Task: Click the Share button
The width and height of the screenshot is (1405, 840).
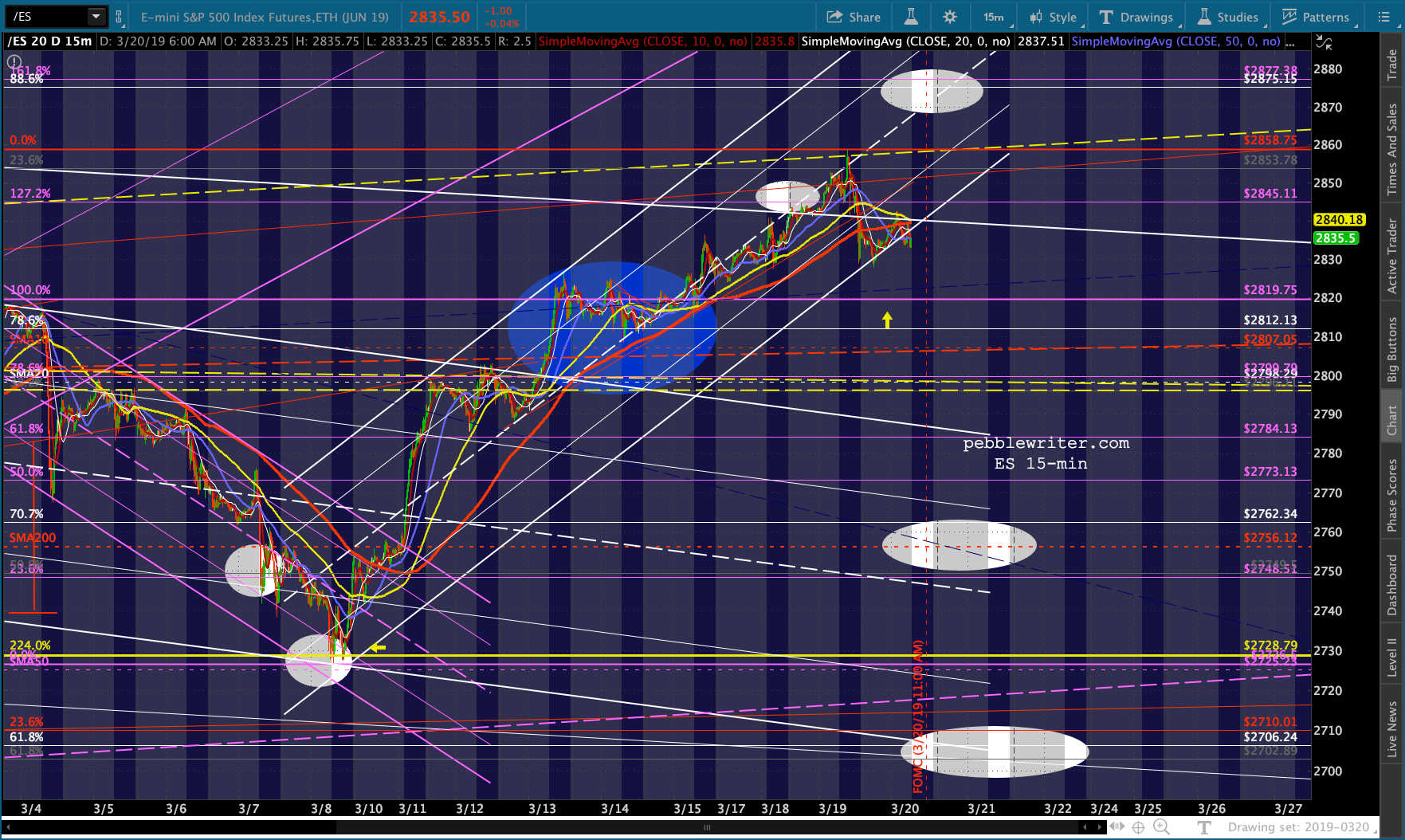Action: 854,17
